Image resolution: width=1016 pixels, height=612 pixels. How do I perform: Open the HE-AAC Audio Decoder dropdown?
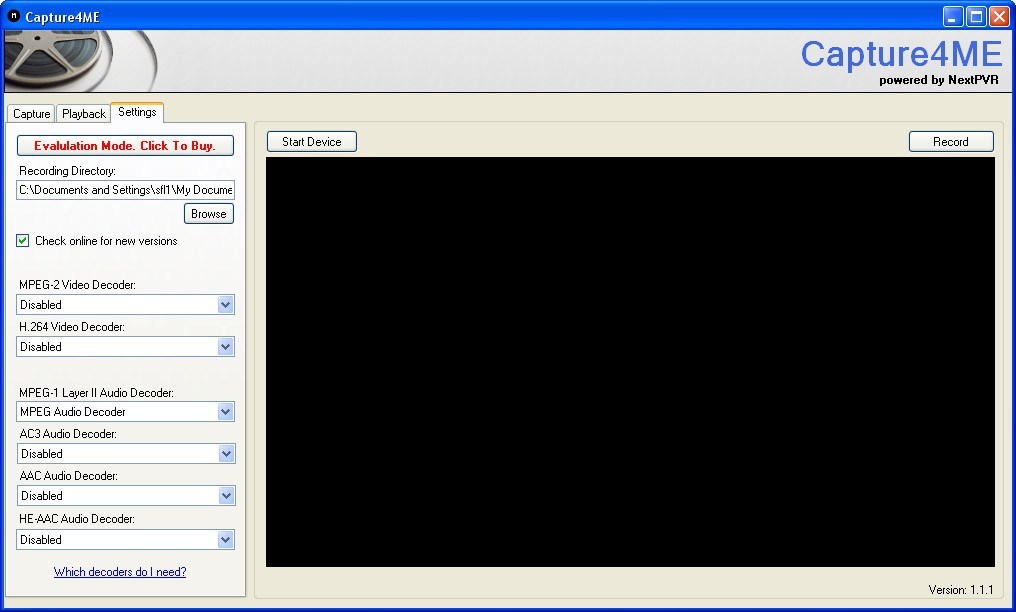pos(125,539)
